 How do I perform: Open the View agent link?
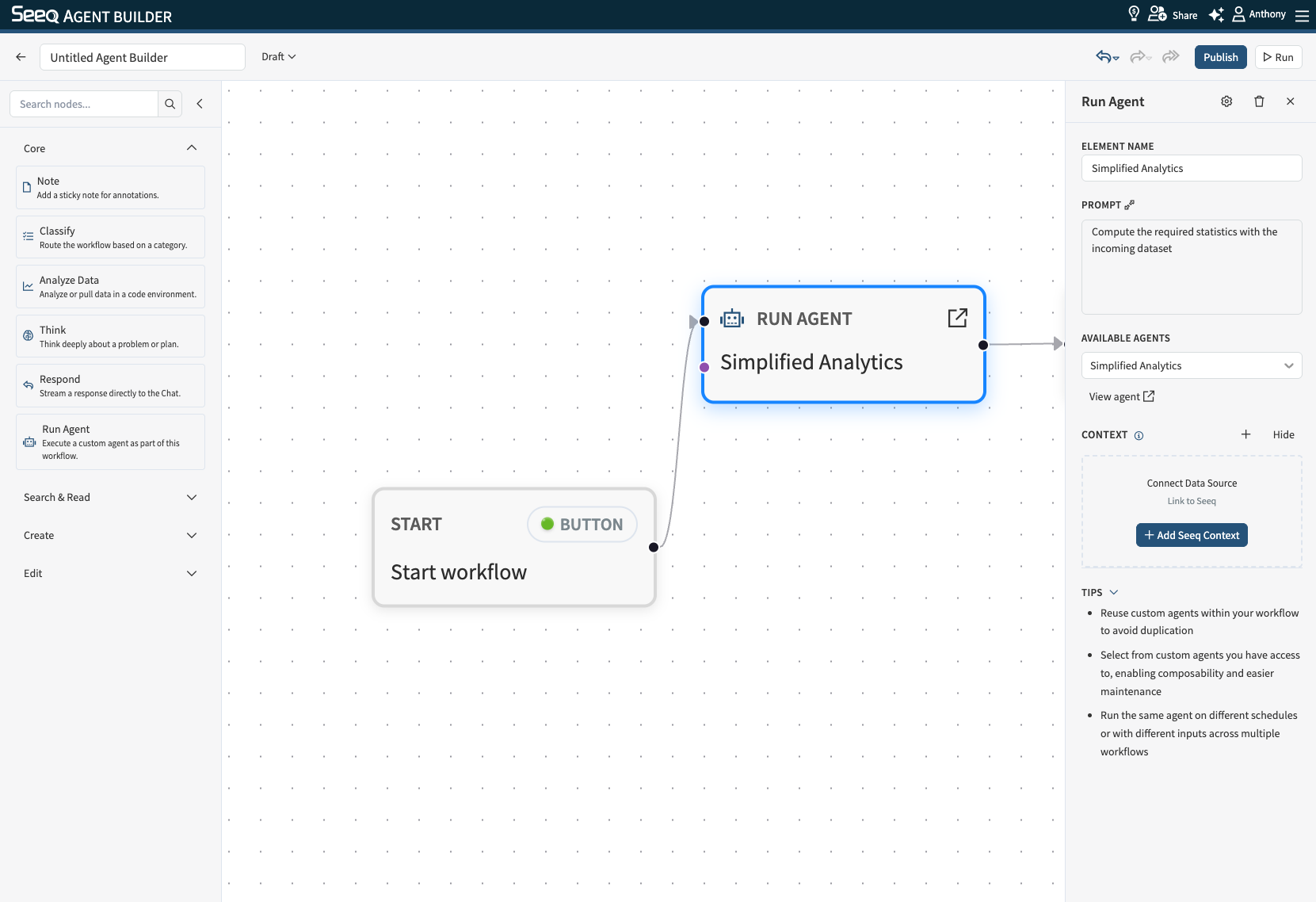coord(1121,396)
